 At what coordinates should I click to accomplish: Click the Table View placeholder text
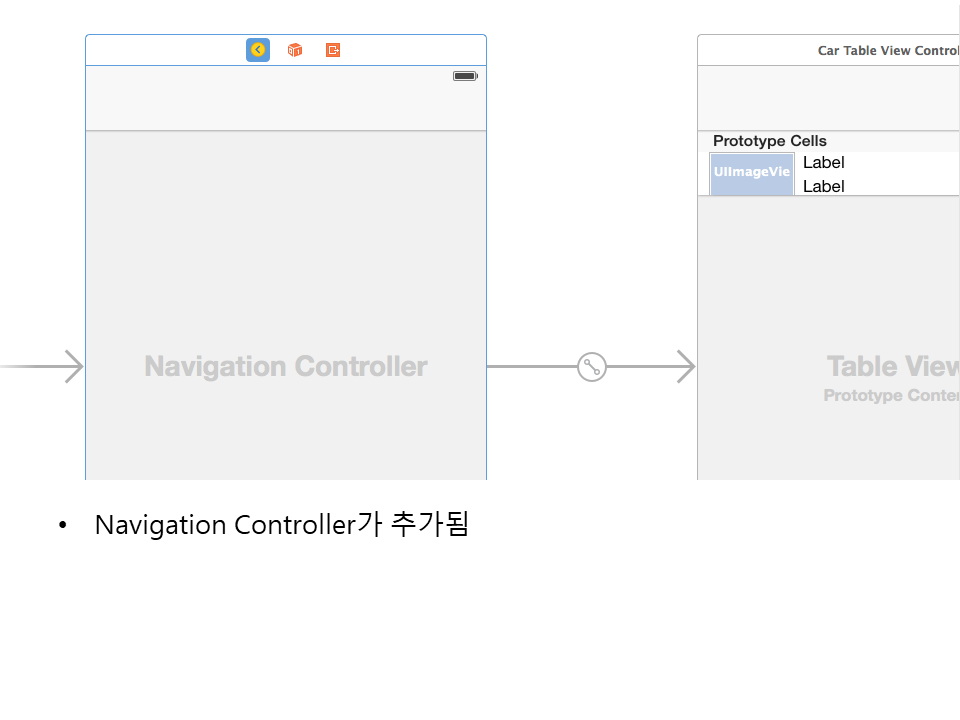click(892, 366)
